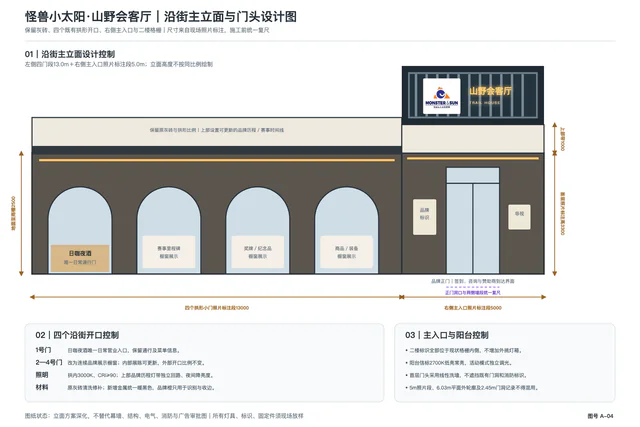
Task: Click the right vertical upper-band dimension label
Action: point(562,139)
